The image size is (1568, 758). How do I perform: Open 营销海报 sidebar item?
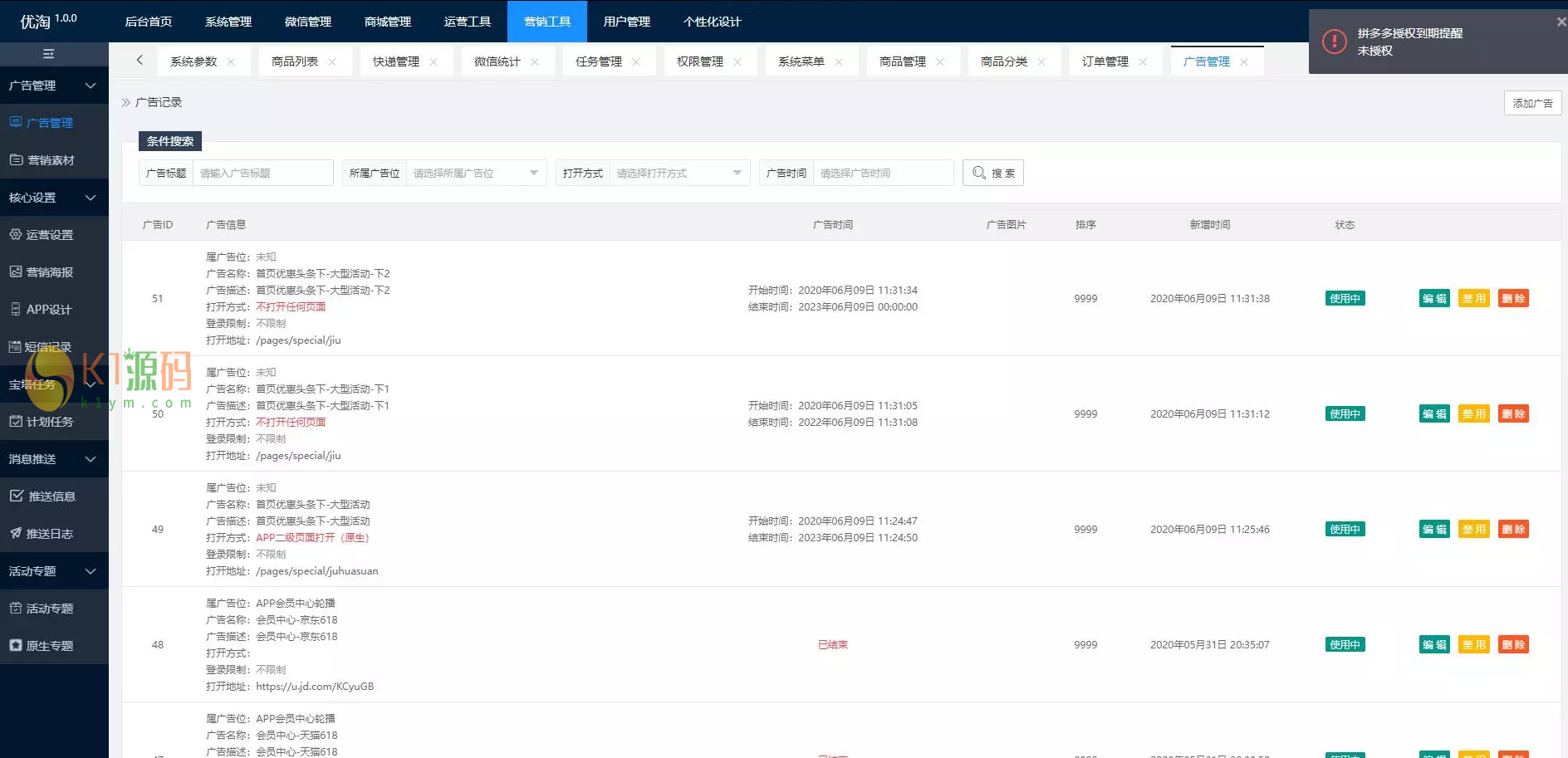tap(50, 272)
